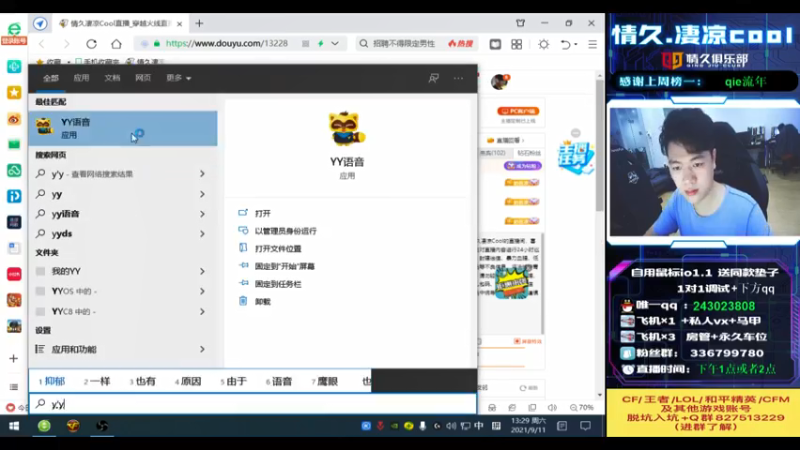Image resolution: width=800 pixels, height=450 pixels.
Task: Close the 情久凄凉Cool直播 tab
Action: coord(179,24)
